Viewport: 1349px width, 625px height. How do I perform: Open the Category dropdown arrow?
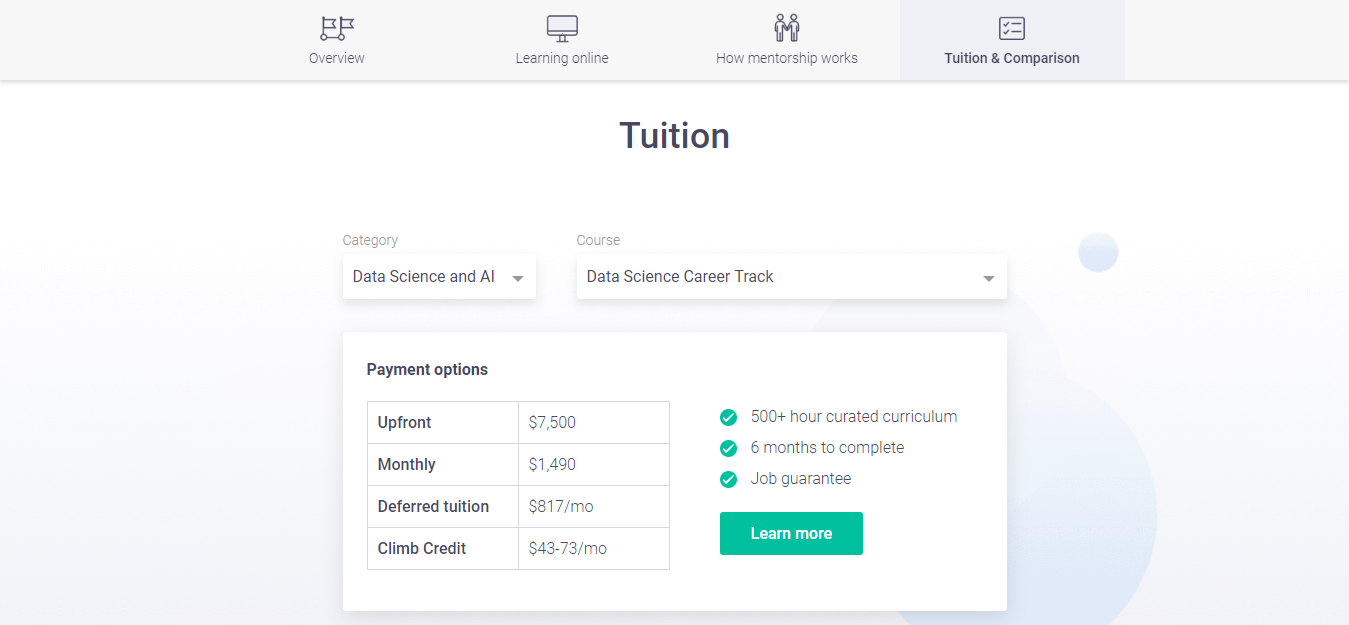point(518,278)
